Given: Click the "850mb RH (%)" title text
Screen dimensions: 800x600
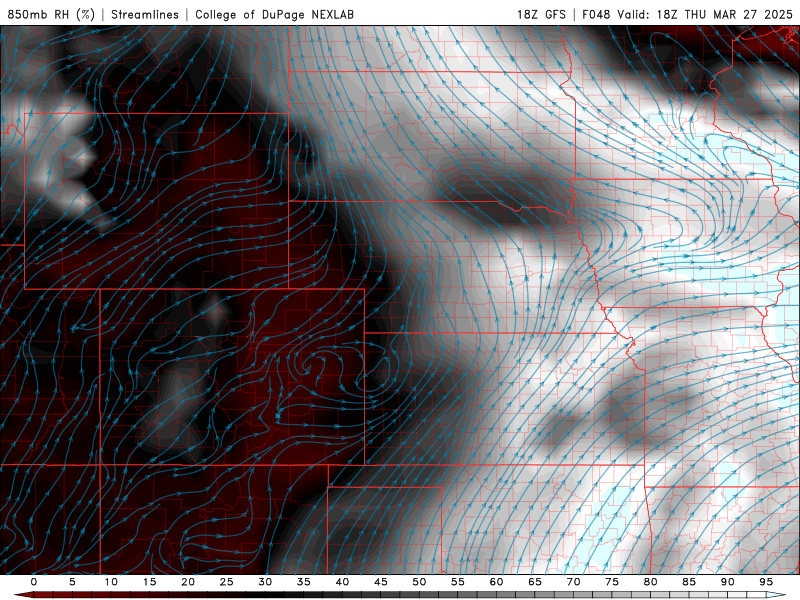Looking at the screenshot, I should 51,14.
